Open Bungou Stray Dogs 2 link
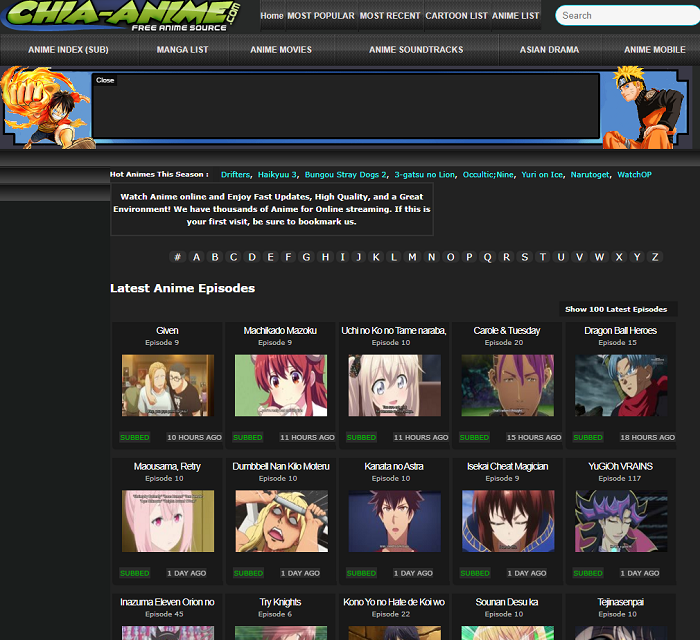 346,175
